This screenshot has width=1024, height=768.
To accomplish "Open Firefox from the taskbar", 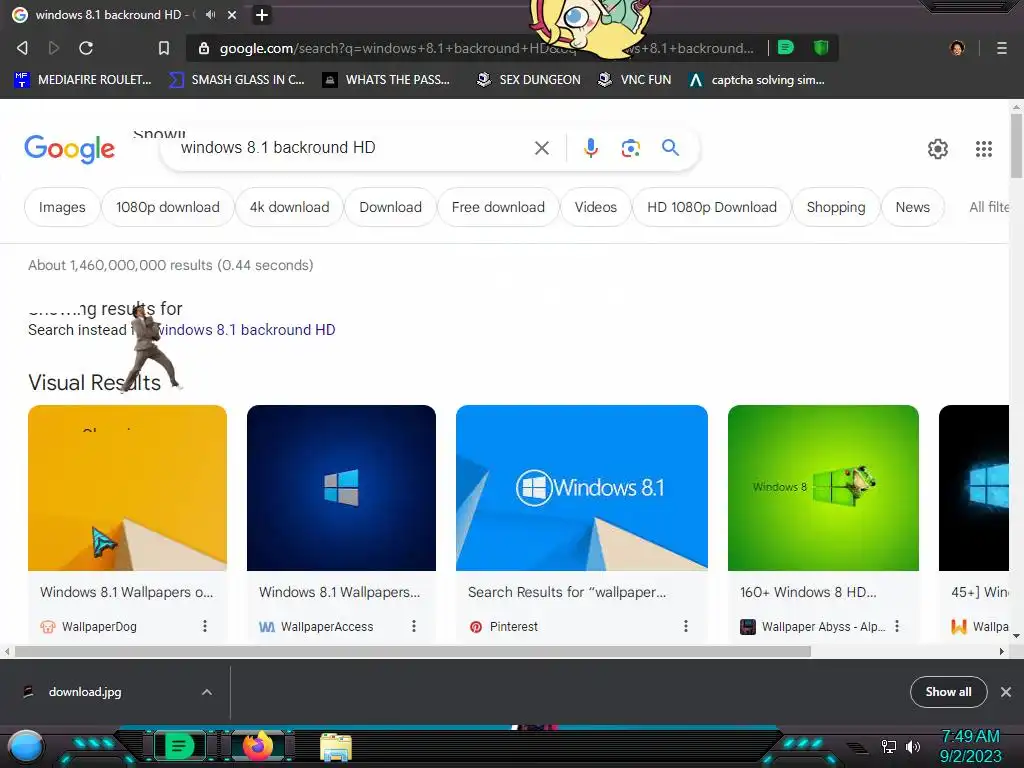I will click(258, 746).
